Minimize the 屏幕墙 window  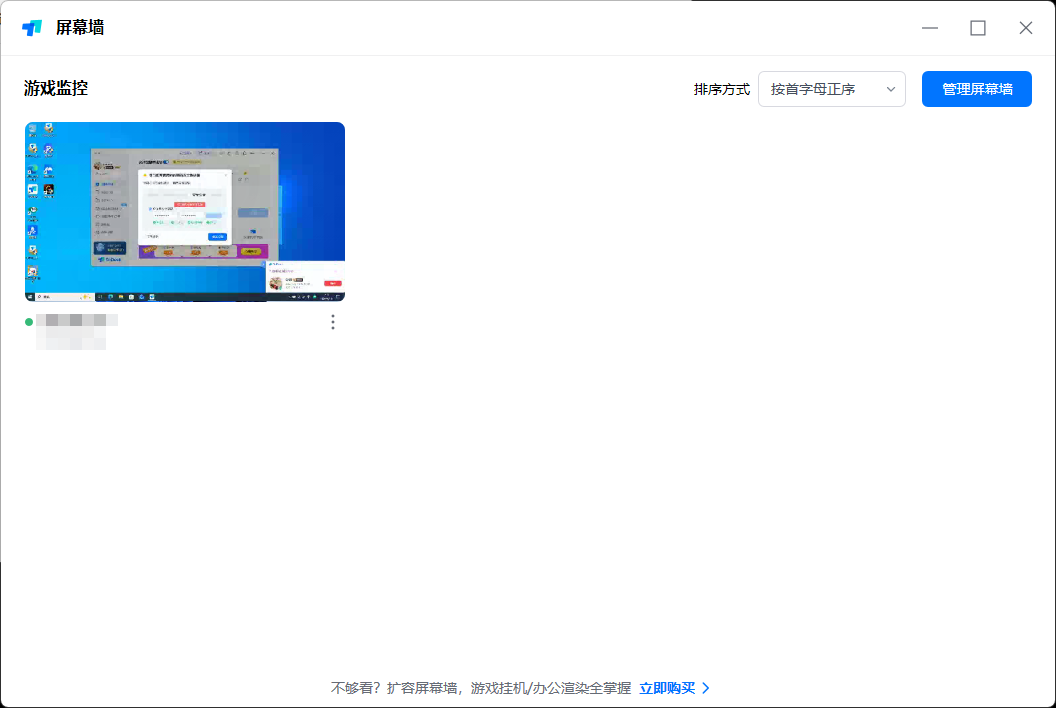pyautogui.click(x=930, y=28)
